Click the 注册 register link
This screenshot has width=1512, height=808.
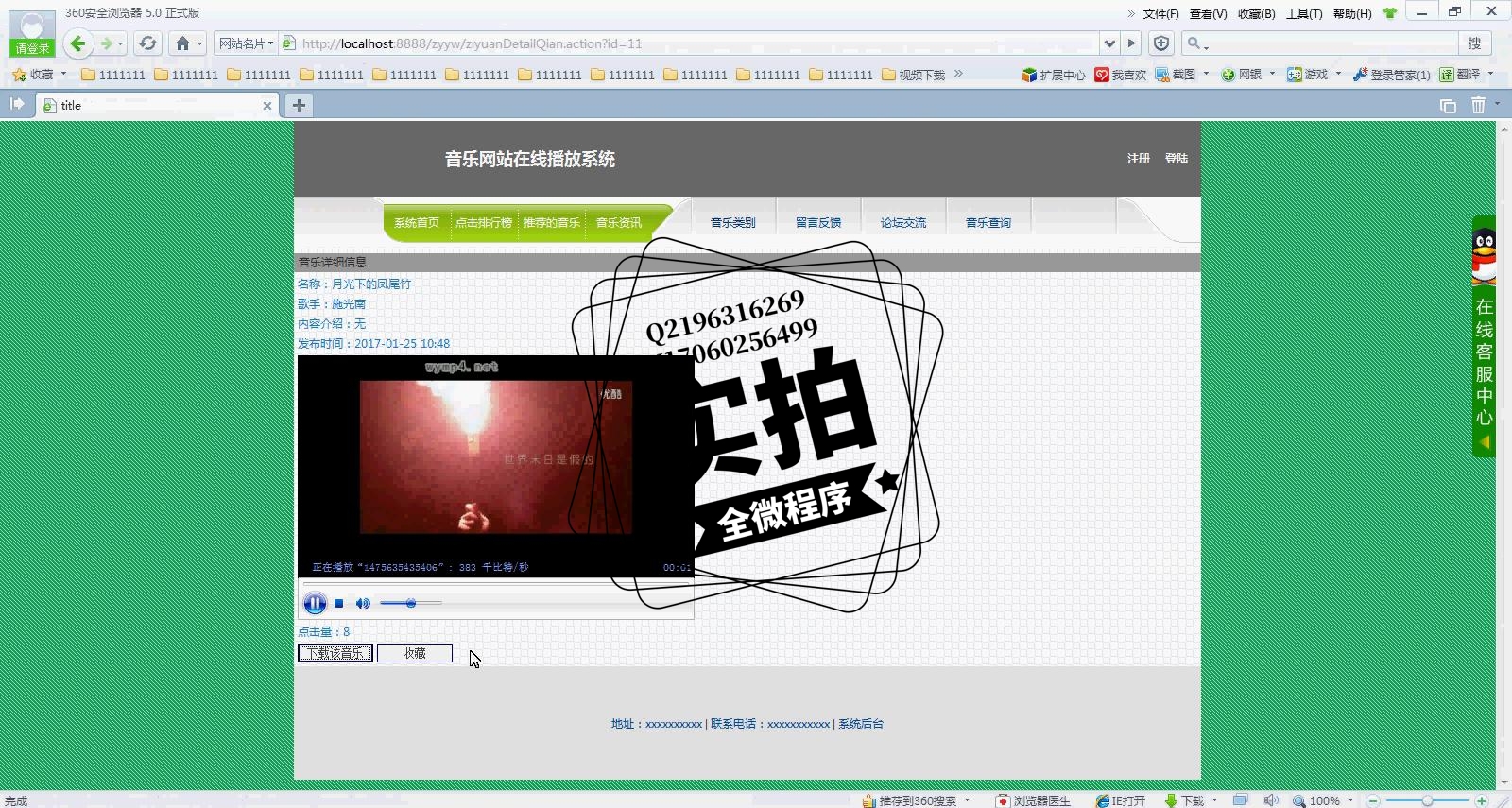coord(1139,159)
